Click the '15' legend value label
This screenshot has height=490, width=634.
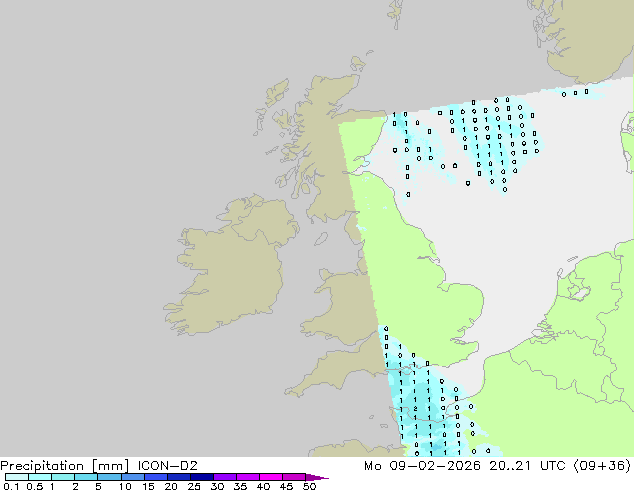pos(148,486)
